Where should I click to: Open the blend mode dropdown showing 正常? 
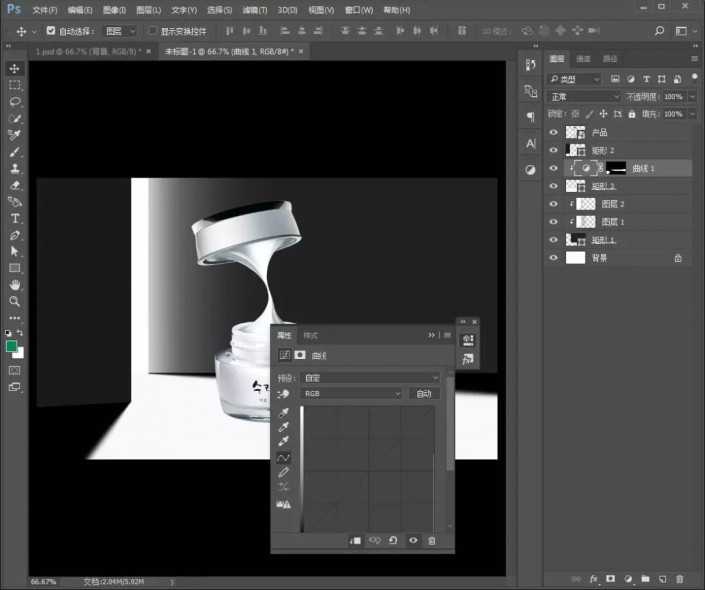point(585,97)
